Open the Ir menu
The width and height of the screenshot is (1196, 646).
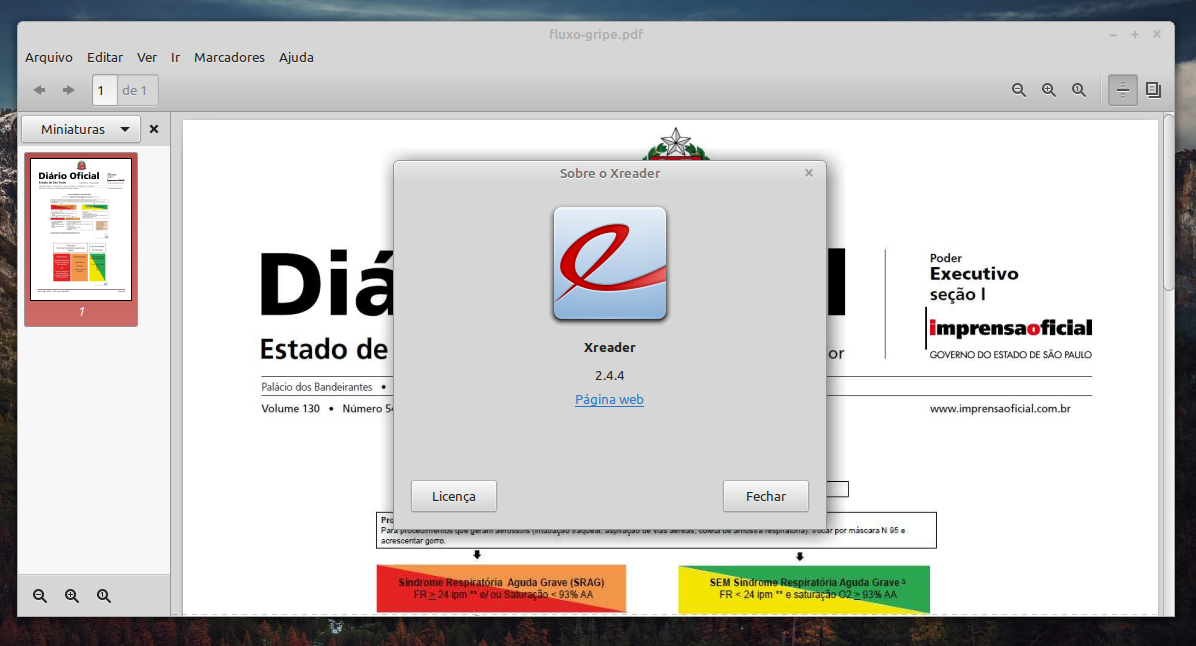tap(175, 57)
